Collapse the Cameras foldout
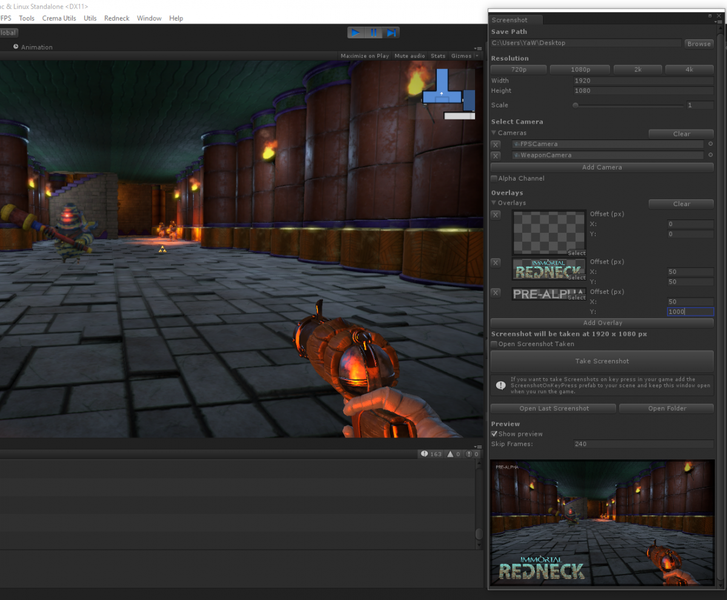This screenshot has width=727, height=600. click(494, 133)
